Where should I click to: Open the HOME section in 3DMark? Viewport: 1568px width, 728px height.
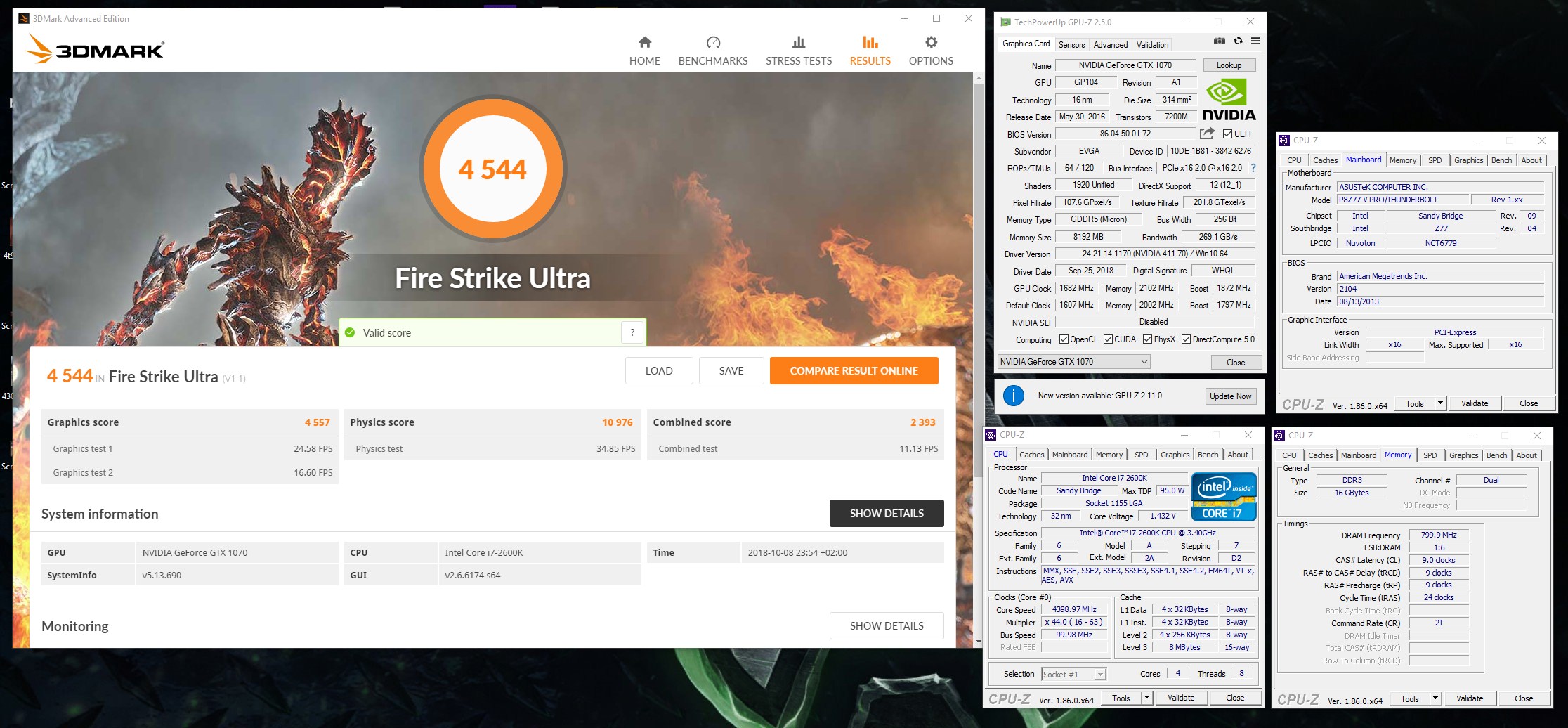pyautogui.click(x=644, y=51)
